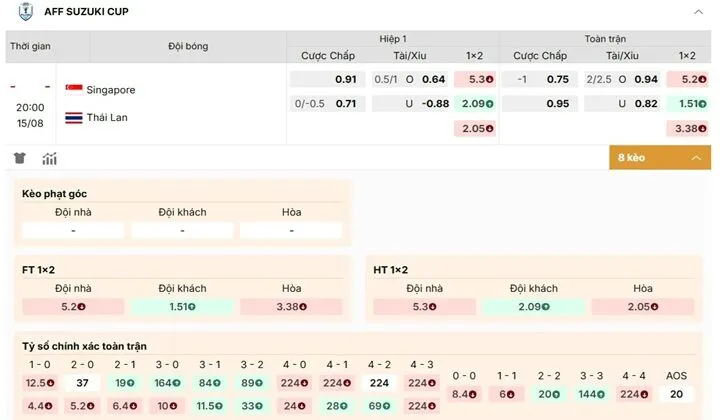Click the AFF Suzuki Cup league logo
The height and width of the screenshot is (420, 720).
pyautogui.click(x=26, y=11)
